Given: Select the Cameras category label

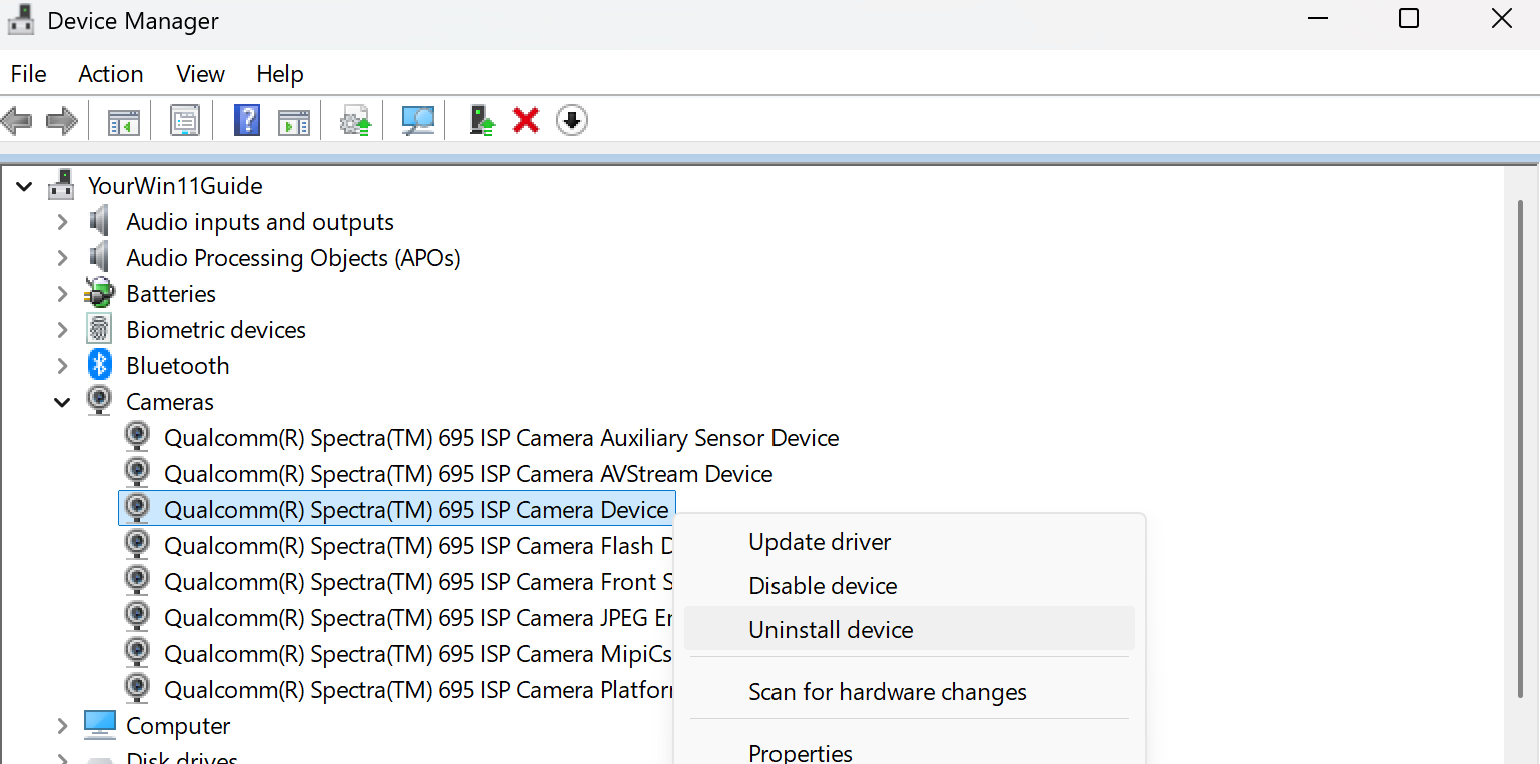Looking at the screenshot, I should 170,402.
